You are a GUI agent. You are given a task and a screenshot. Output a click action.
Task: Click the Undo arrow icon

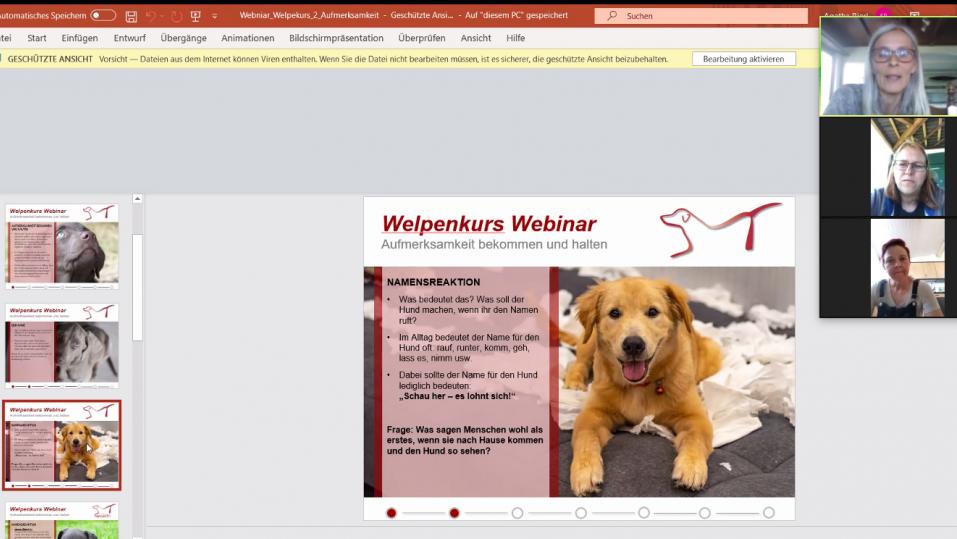pos(151,16)
